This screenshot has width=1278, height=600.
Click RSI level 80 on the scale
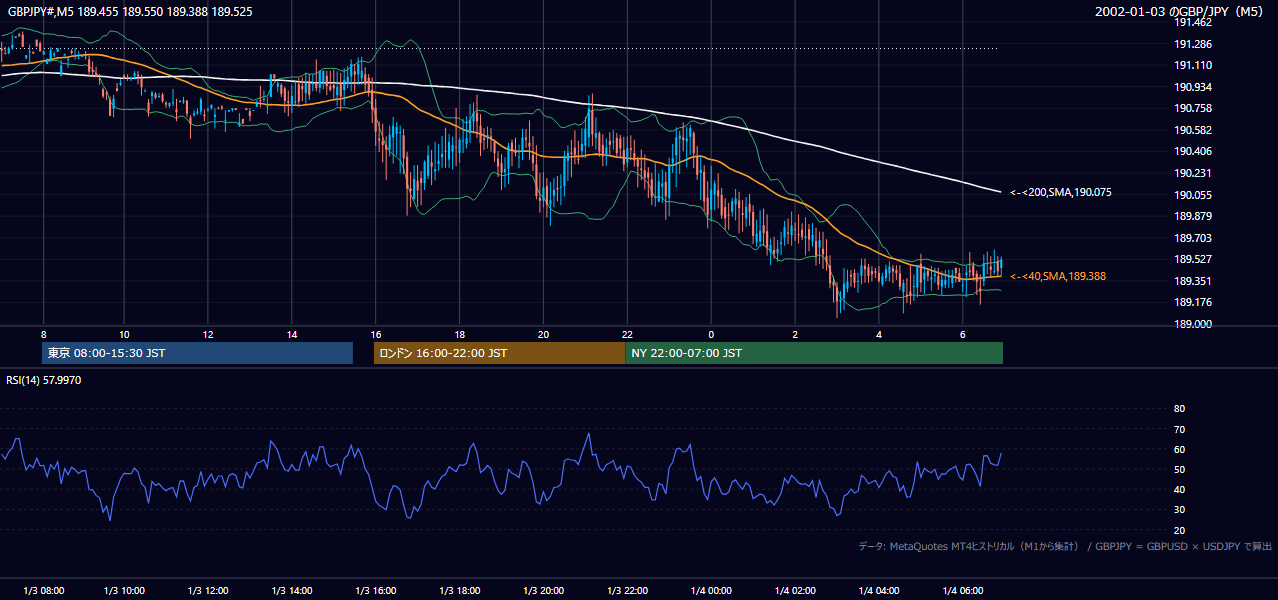pos(1180,409)
